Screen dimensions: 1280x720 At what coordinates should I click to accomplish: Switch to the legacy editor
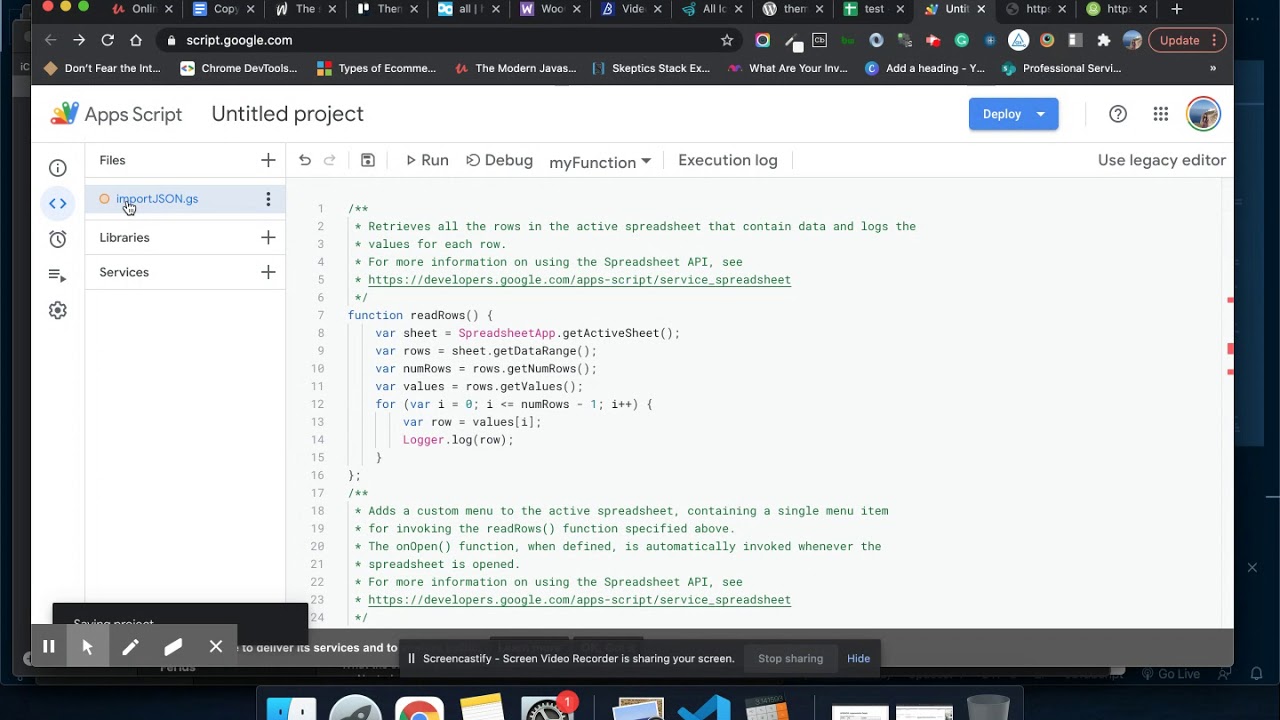tap(1161, 160)
